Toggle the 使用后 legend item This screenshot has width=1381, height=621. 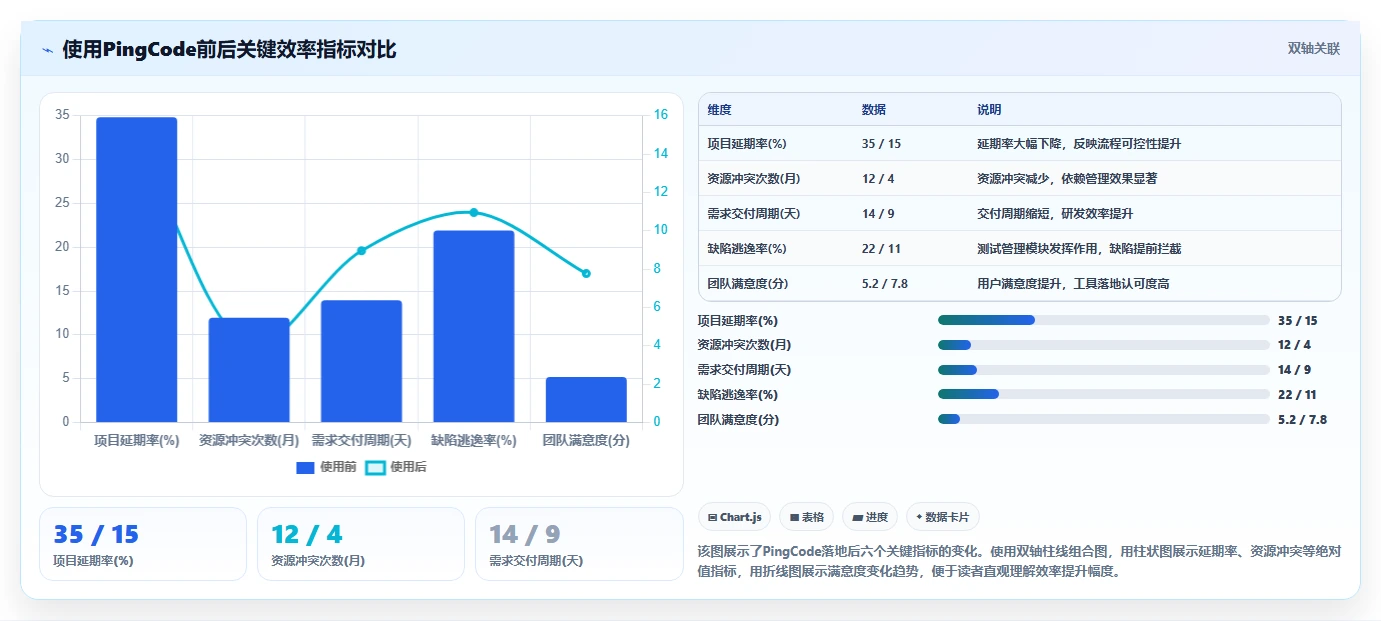pyautogui.click(x=396, y=467)
